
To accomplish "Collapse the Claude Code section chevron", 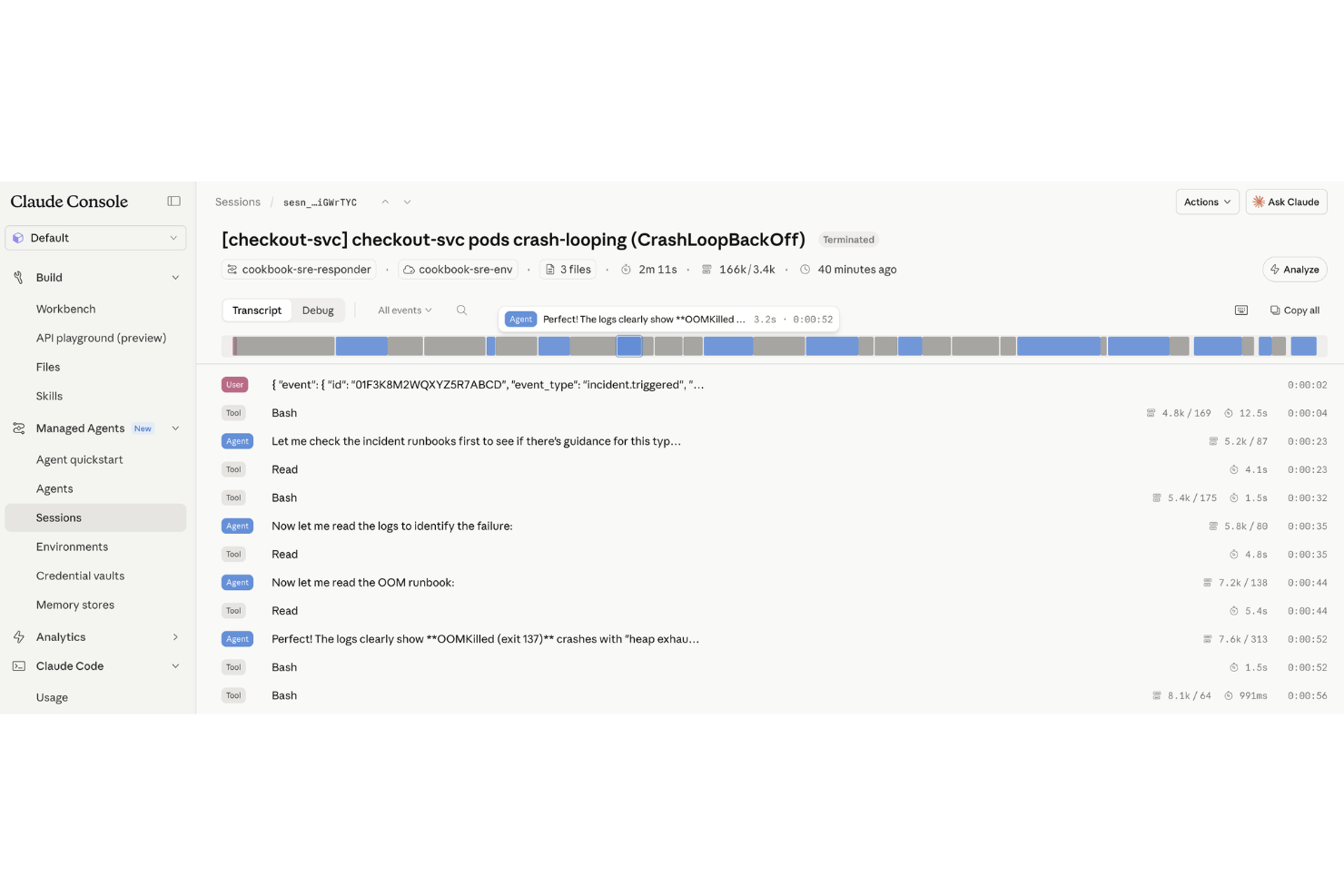I will [175, 666].
